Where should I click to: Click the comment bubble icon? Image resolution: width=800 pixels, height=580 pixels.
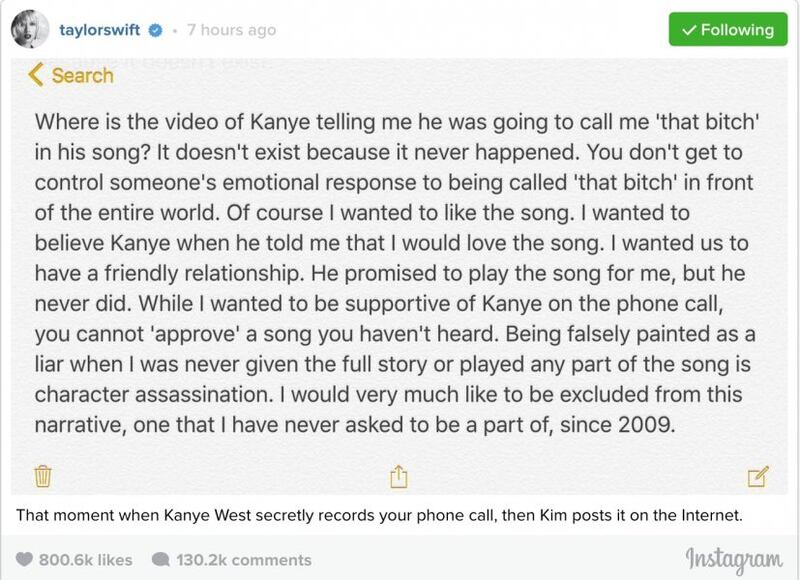[161, 560]
